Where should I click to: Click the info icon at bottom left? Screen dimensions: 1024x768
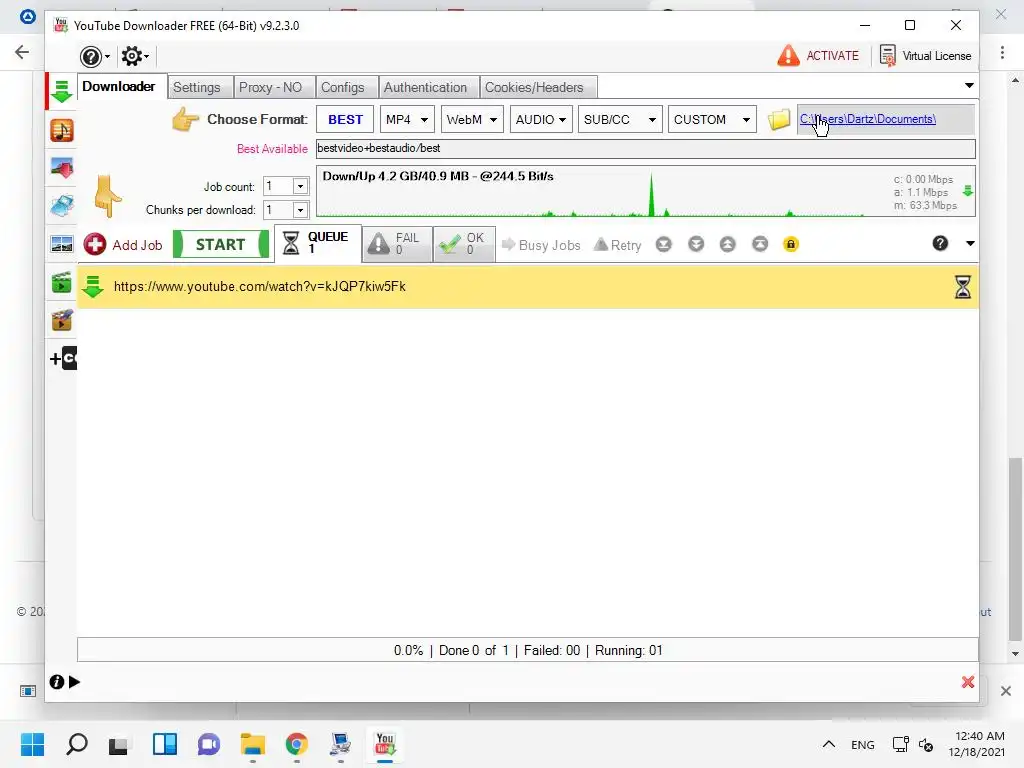click(57, 682)
